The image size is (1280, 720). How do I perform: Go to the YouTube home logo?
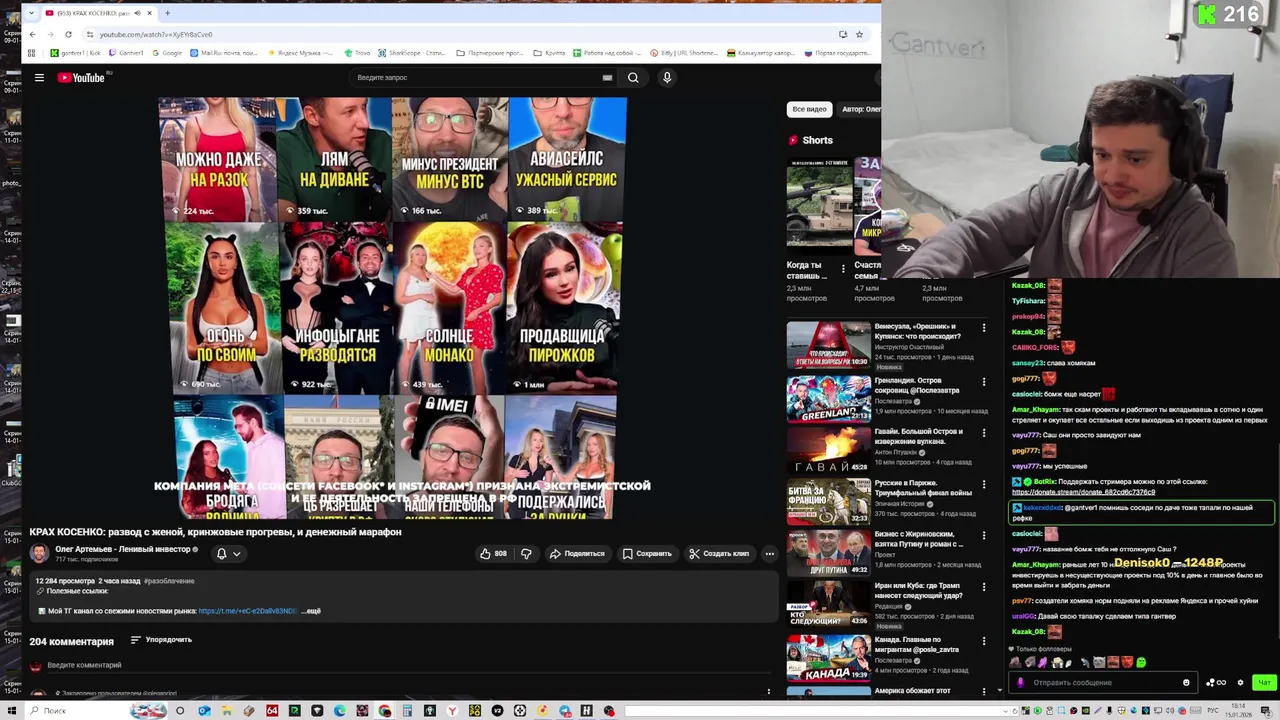coord(81,77)
